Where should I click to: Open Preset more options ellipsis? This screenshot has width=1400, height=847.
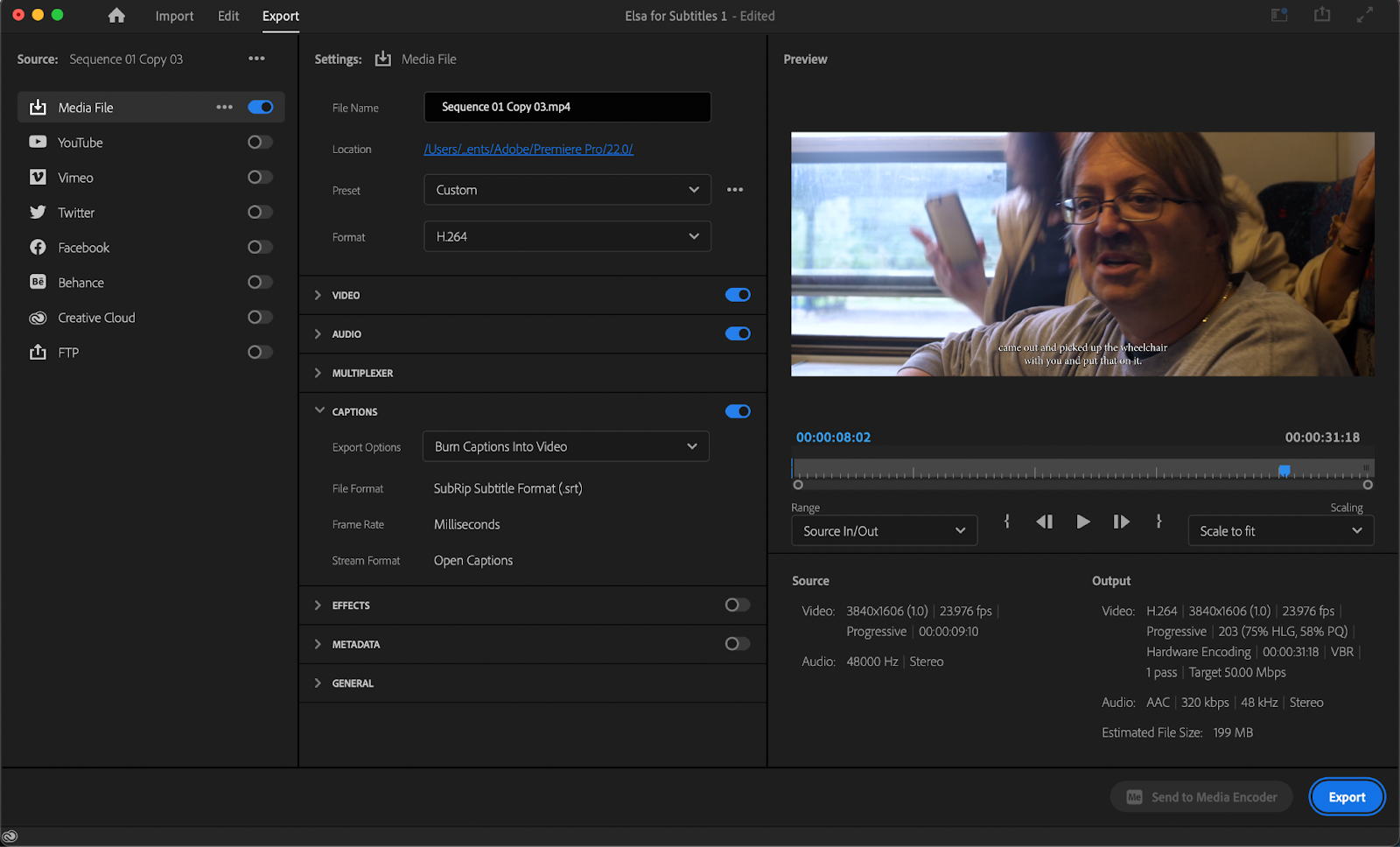click(x=735, y=190)
